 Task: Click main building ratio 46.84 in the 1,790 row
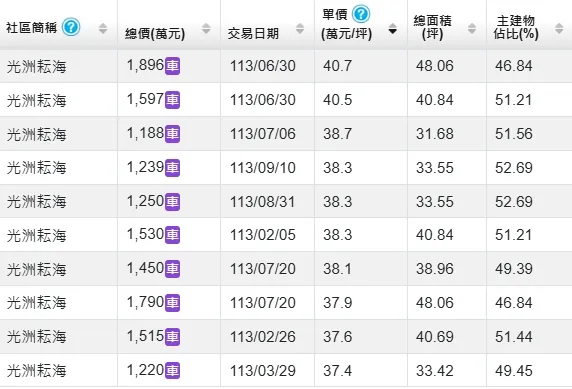(x=514, y=303)
